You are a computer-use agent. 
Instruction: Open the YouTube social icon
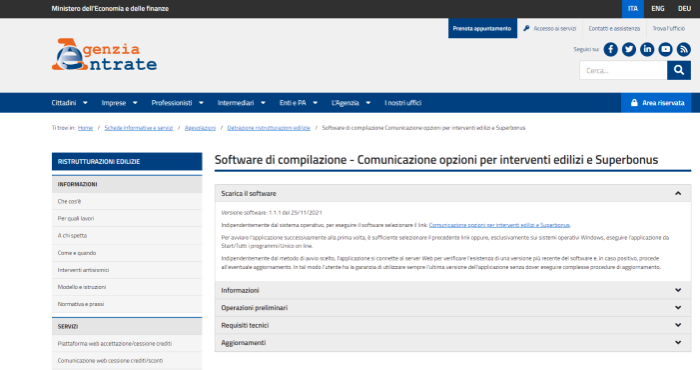click(665, 49)
